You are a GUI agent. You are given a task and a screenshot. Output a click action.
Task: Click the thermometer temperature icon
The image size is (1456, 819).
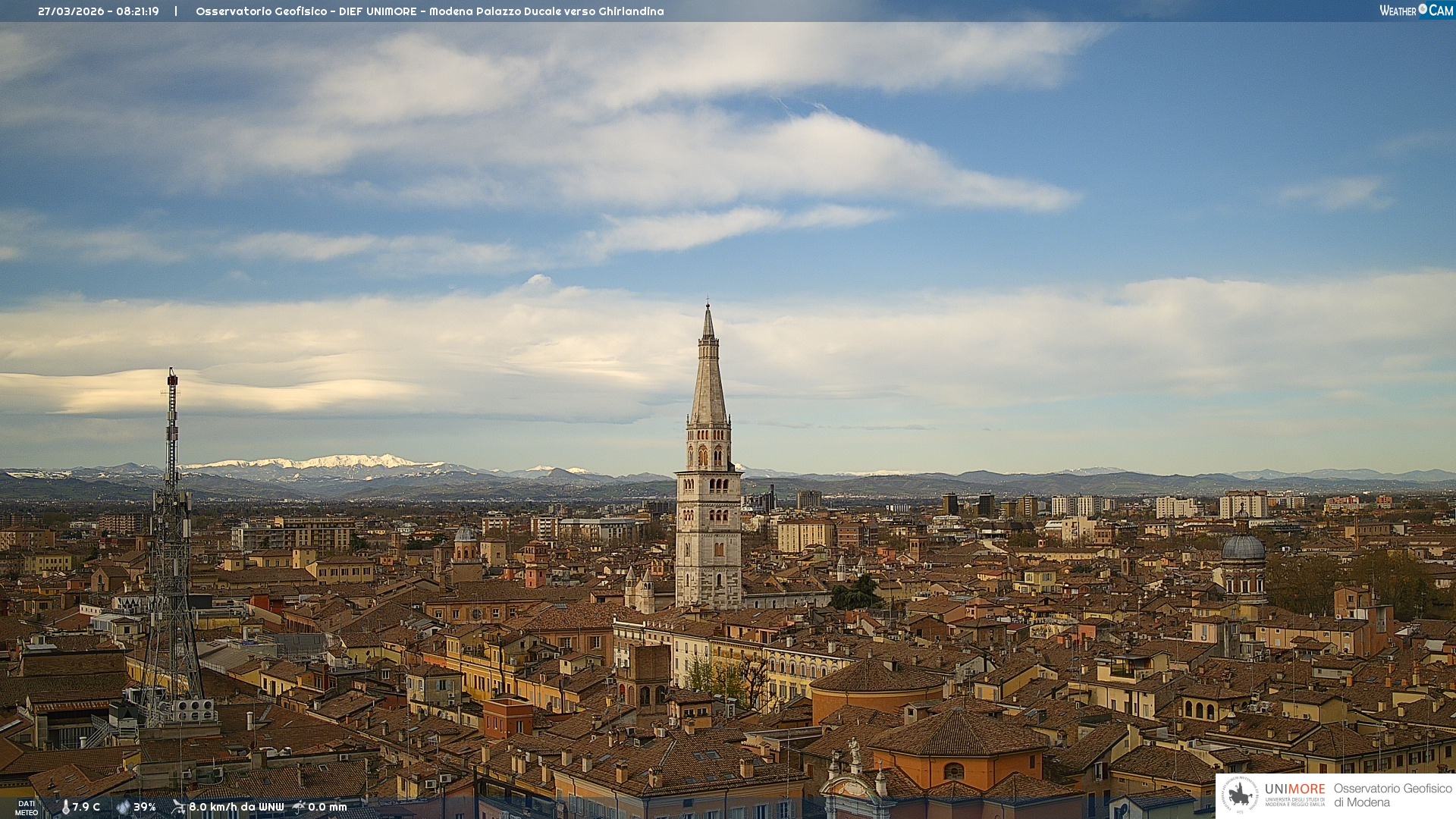point(66,807)
